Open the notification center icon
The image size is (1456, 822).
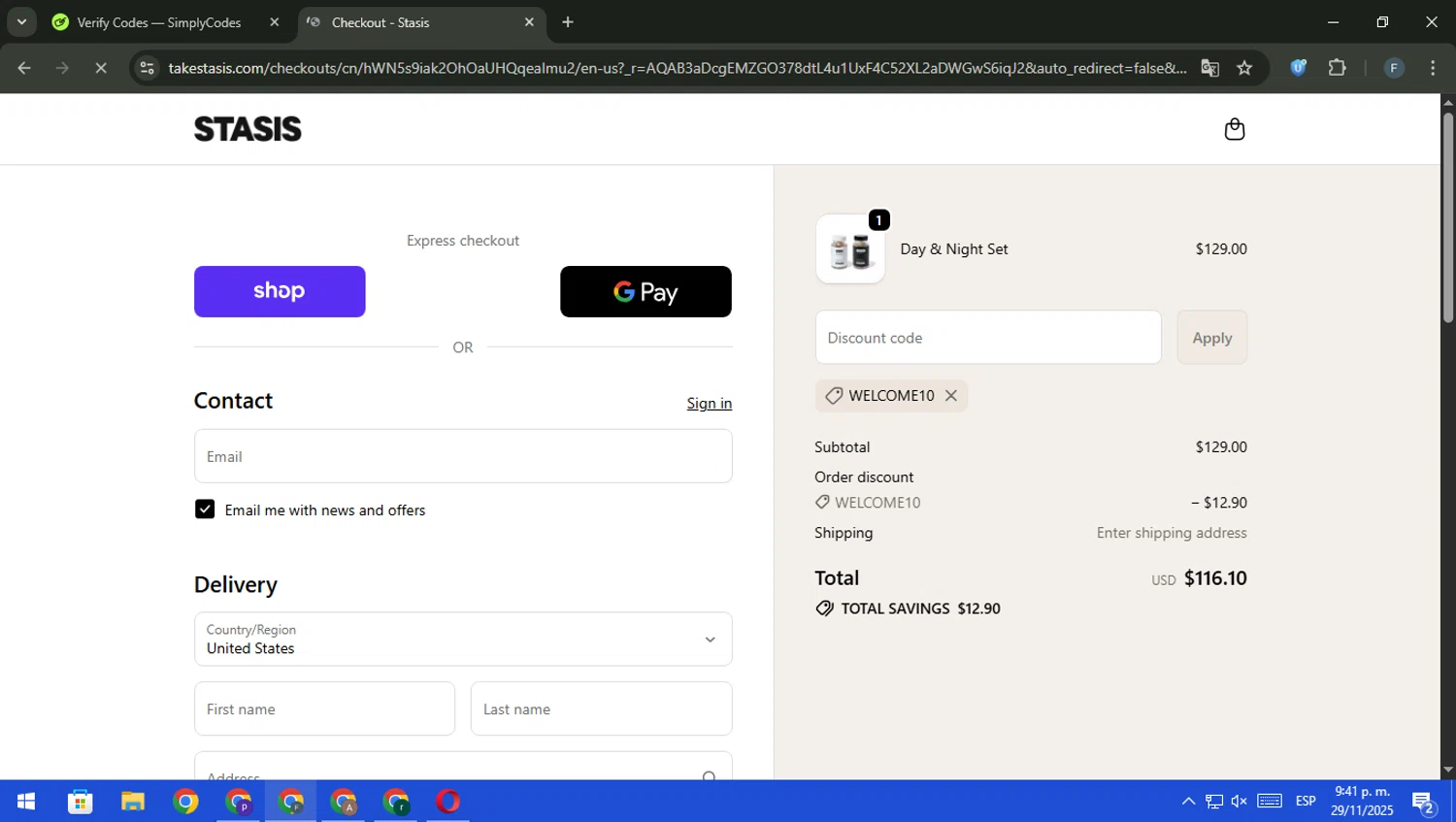(x=1424, y=802)
